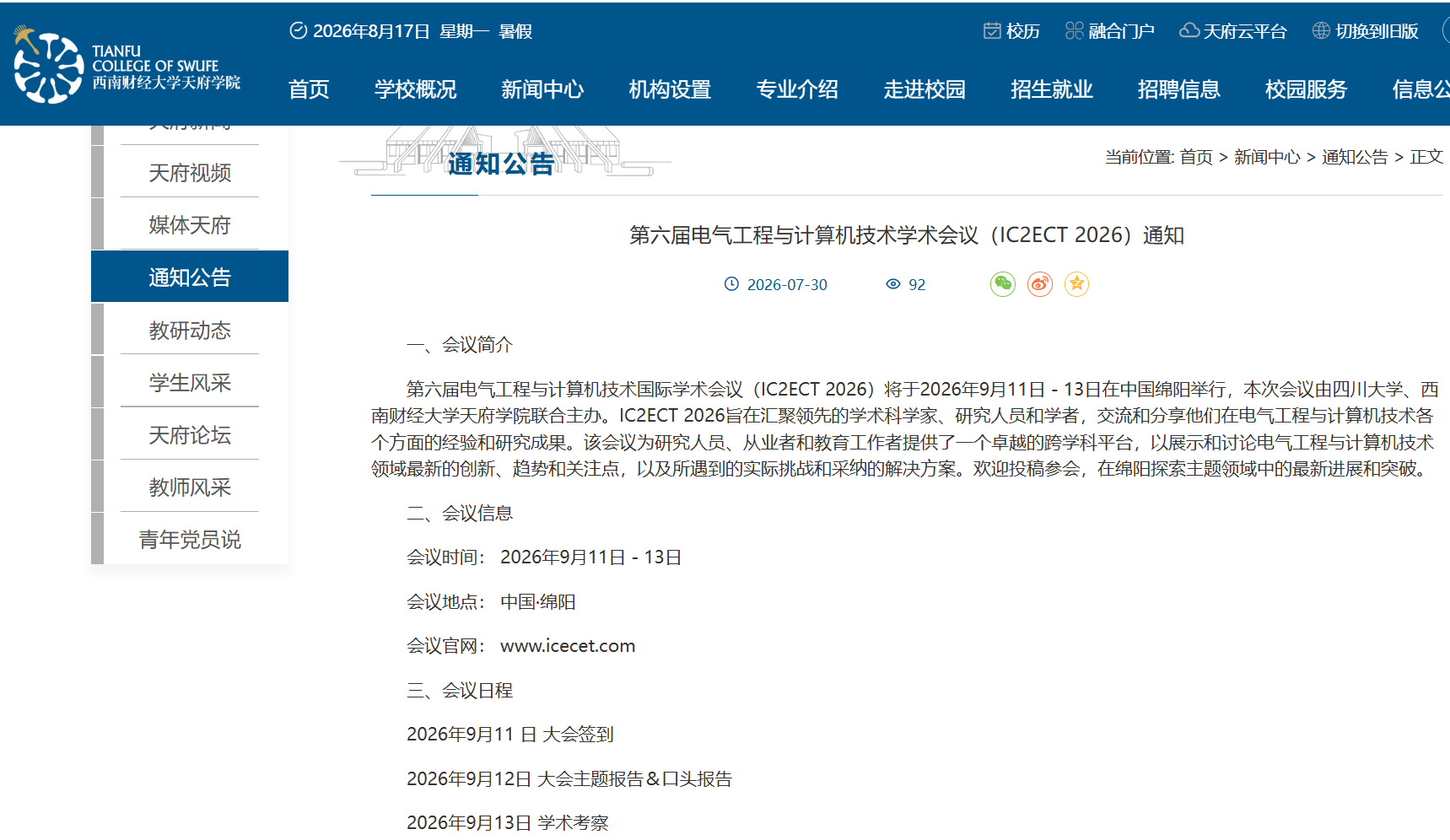1450x840 pixels.
Task: Click the eye view count icon
Action: click(x=893, y=284)
